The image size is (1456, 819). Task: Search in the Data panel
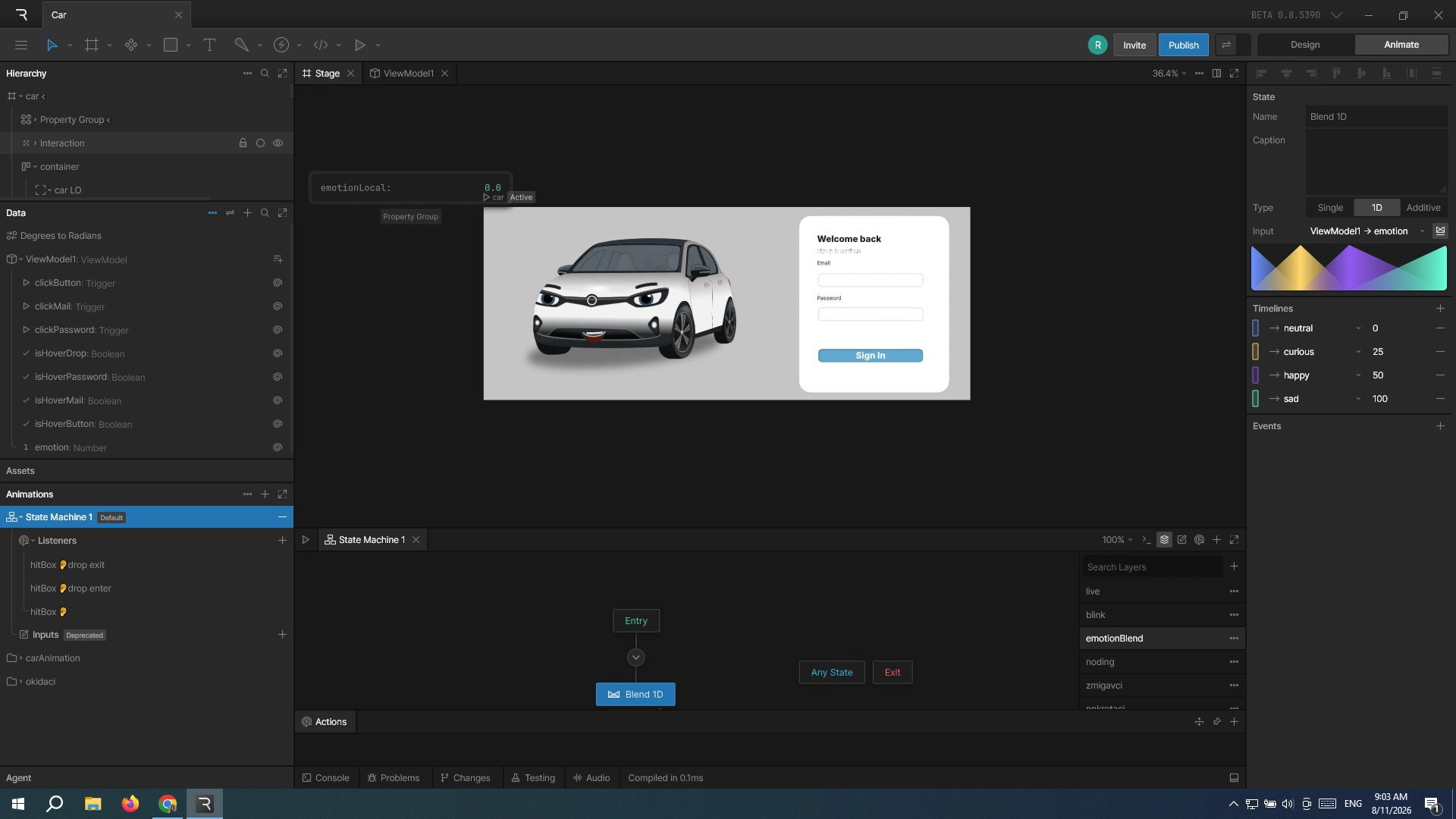point(265,213)
